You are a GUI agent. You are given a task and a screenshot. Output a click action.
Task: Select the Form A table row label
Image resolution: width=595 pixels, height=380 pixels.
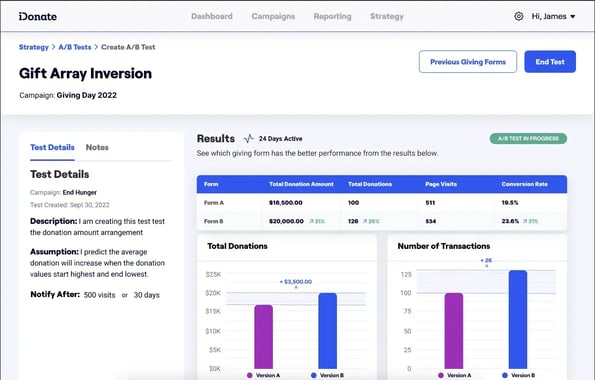214,203
